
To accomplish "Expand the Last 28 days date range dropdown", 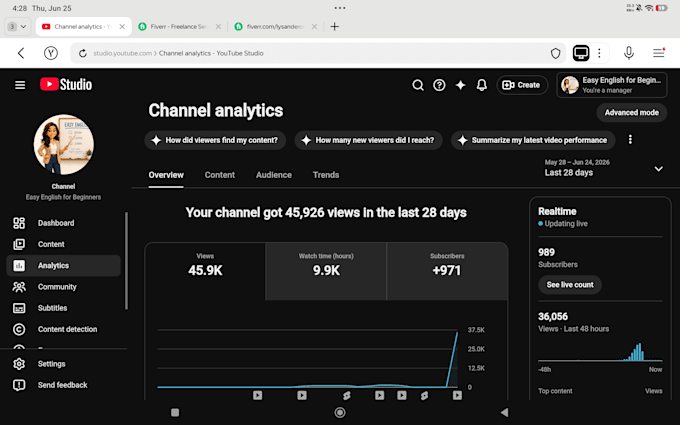I will tap(604, 168).
